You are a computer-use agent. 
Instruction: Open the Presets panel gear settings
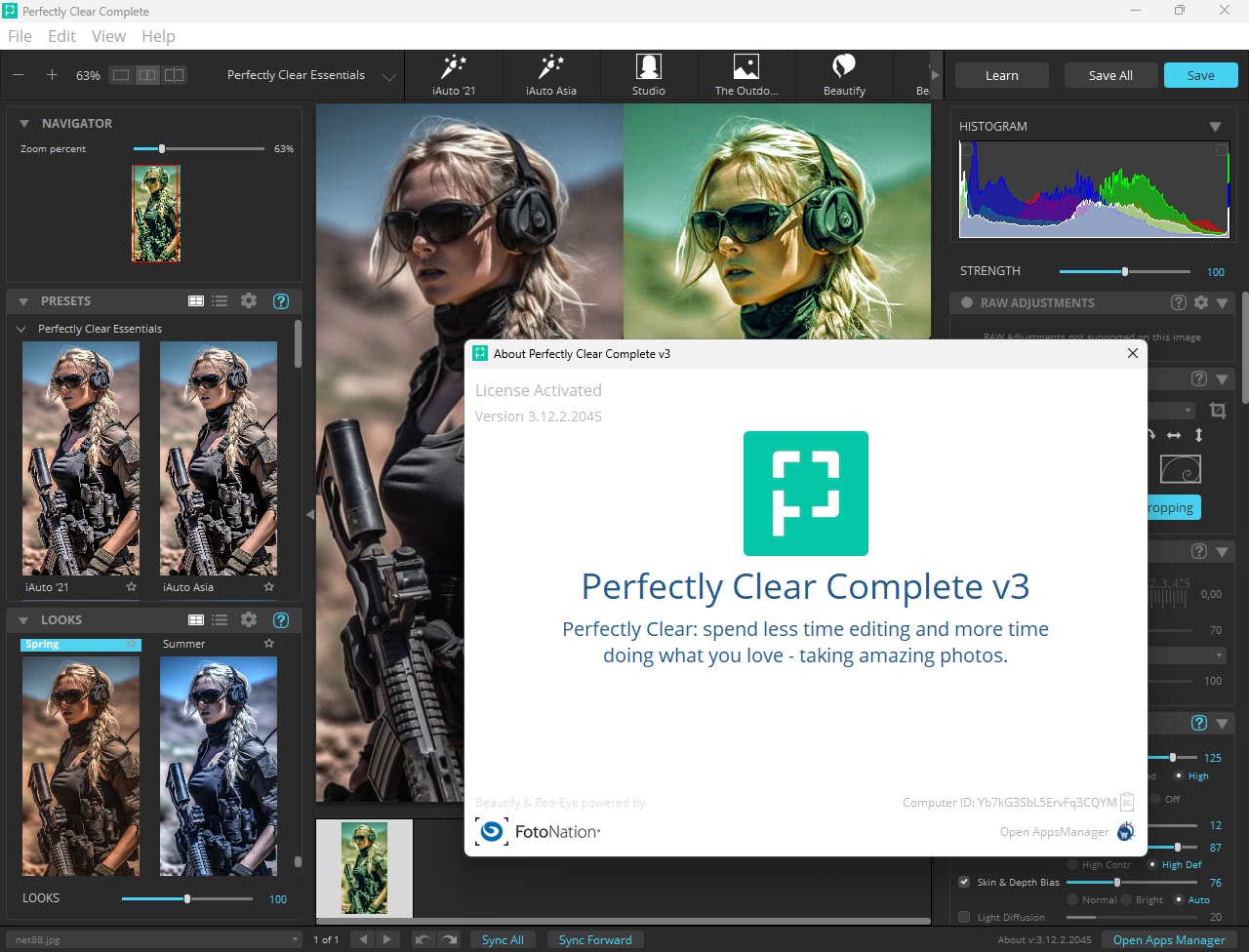(x=249, y=300)
